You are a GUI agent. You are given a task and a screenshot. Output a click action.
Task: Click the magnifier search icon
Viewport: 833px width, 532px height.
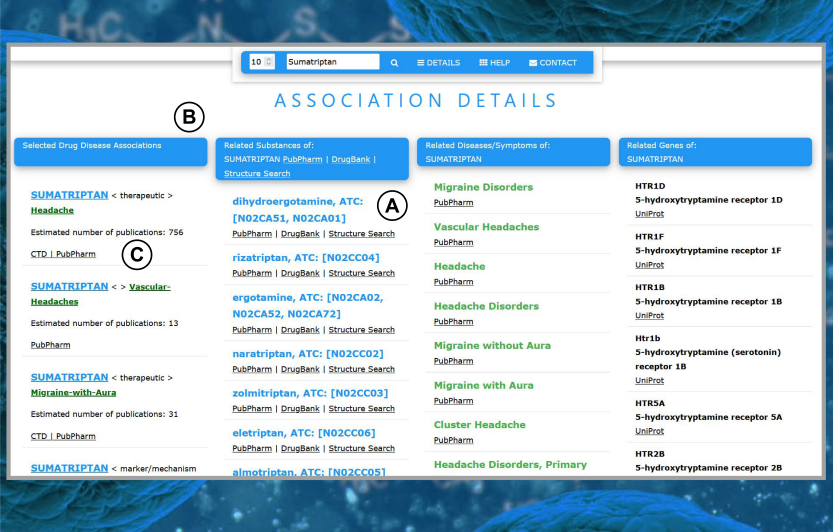coord(394,62)
